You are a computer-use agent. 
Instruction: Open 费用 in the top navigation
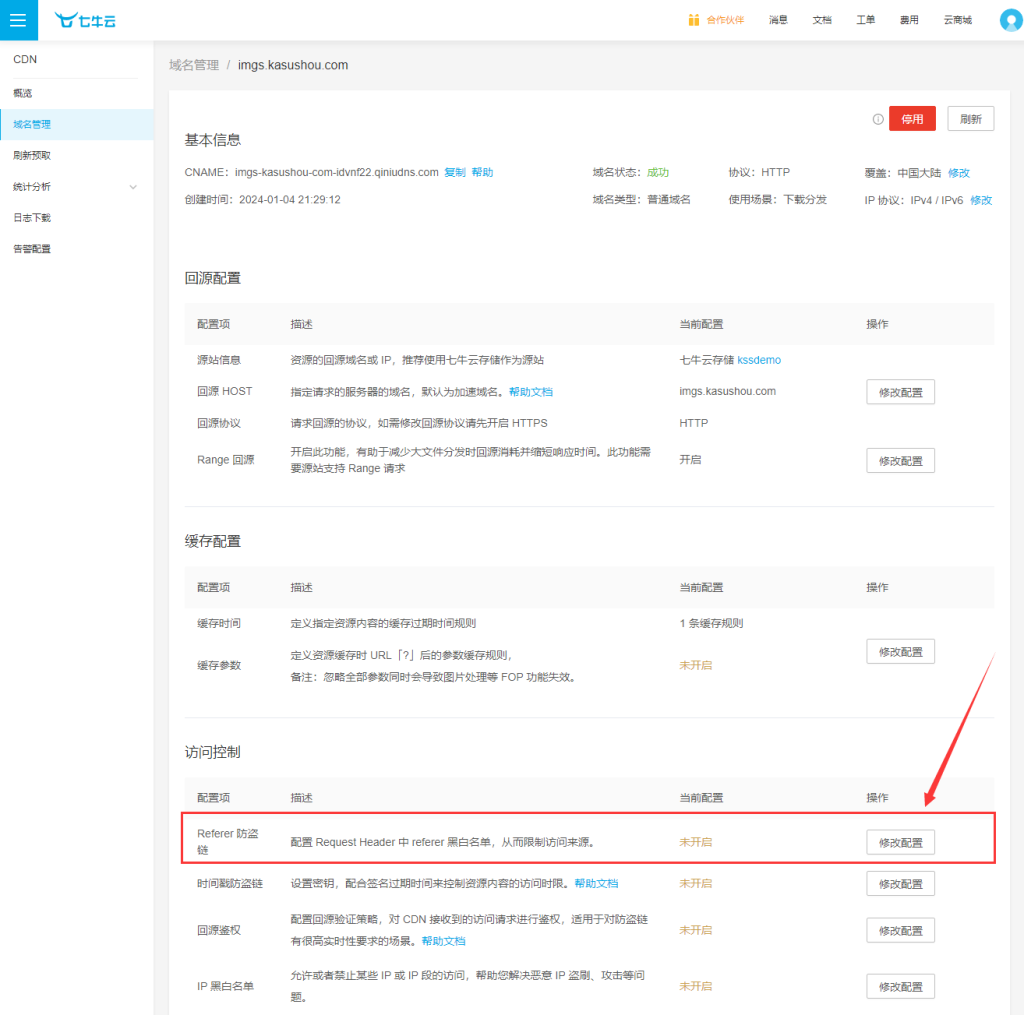(x=909, y=20)
